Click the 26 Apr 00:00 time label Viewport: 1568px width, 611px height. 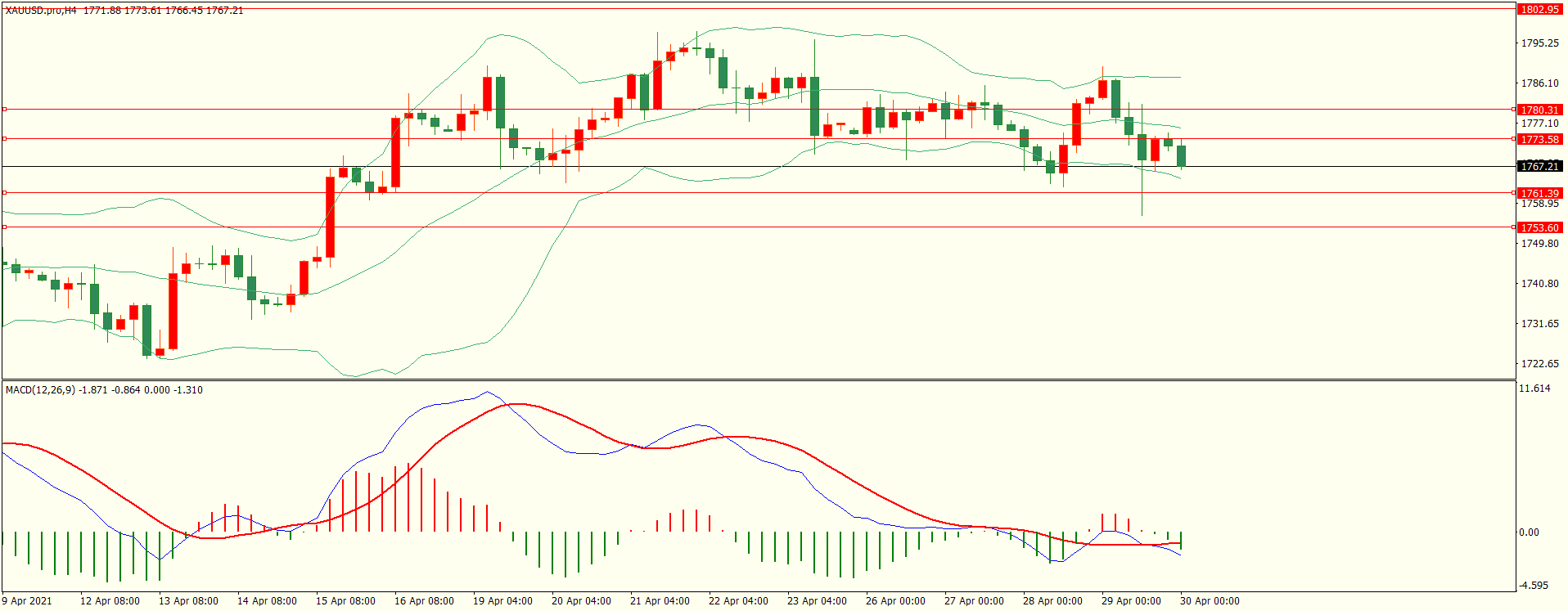(895, 601)
